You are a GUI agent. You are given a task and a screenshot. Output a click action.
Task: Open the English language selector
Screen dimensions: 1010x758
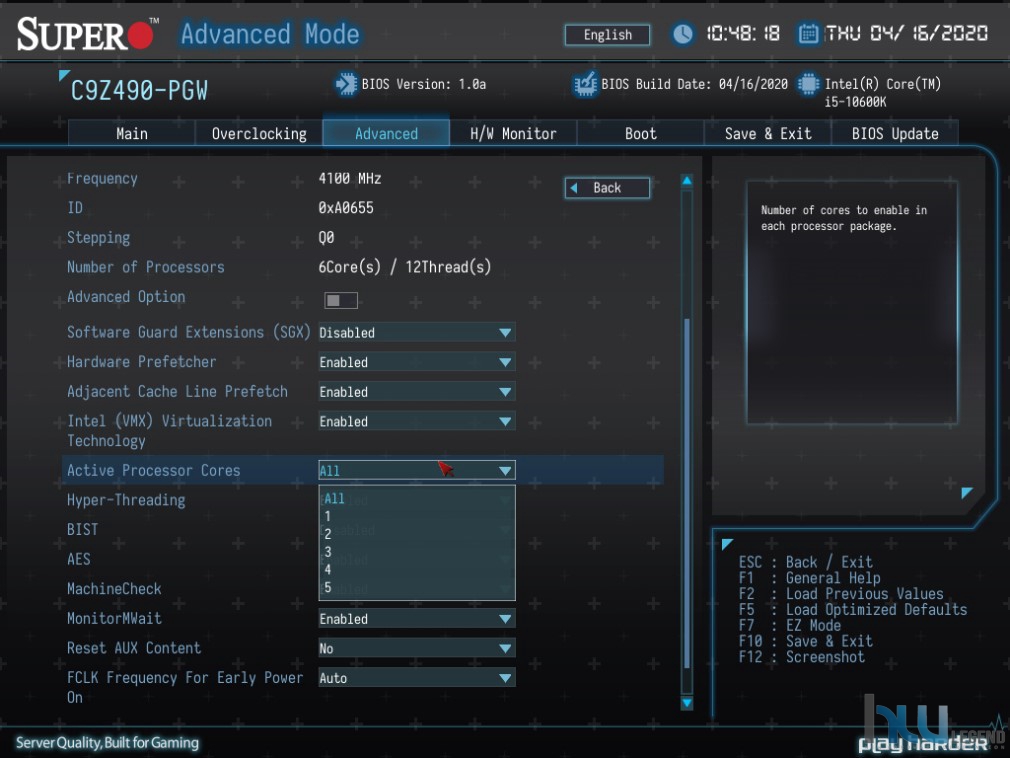point(607,35)
